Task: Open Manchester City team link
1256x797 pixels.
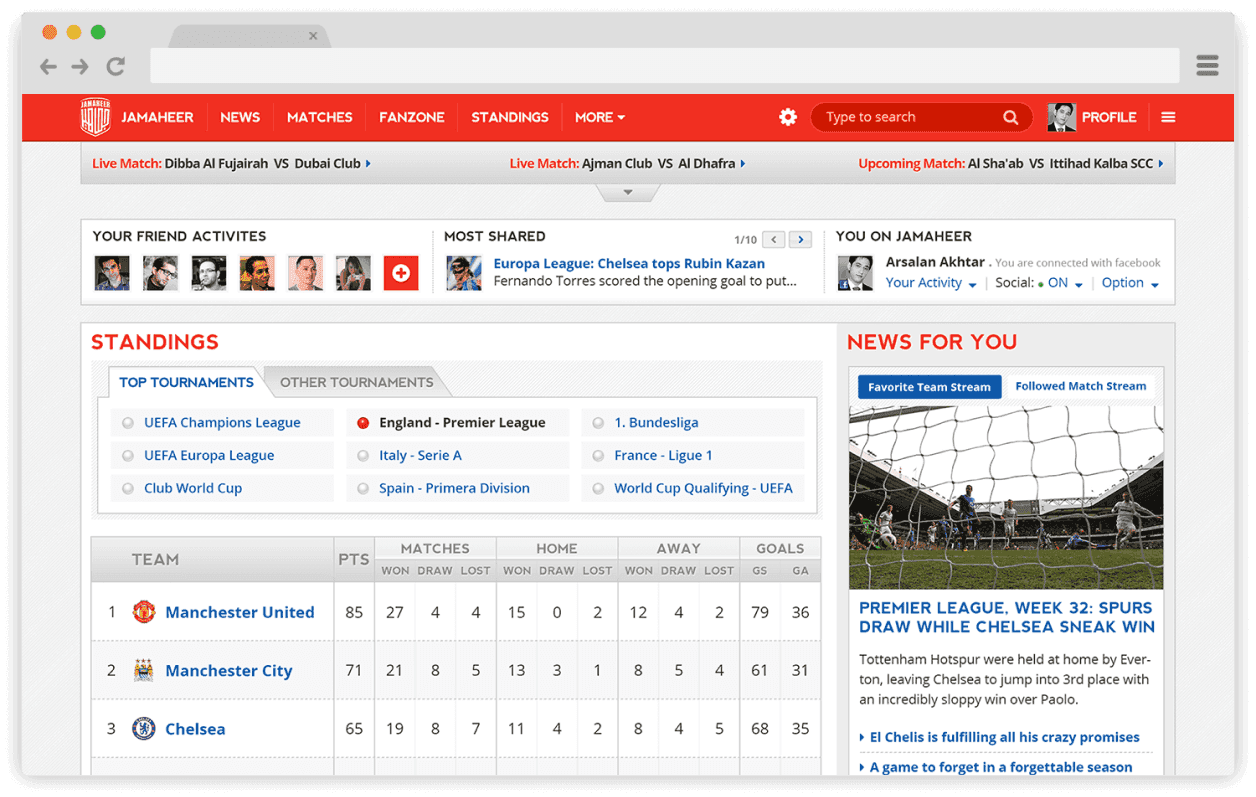Action: tap(229, 670)
